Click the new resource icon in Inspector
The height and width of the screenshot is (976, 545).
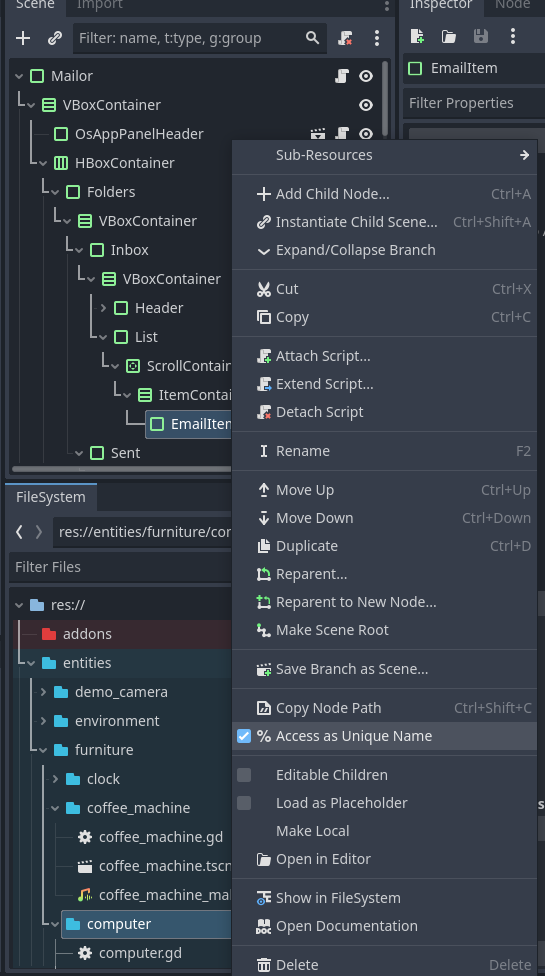(x=417, y=36)
